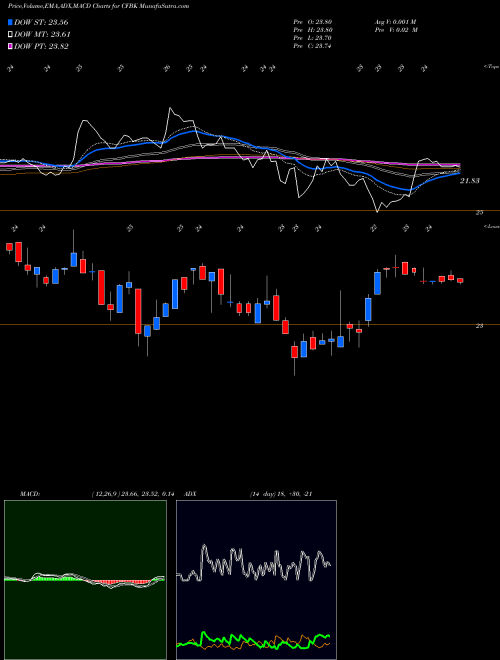Select the 'DOW PT: 23.82' legend text
This screenshot has width=500, height=660.
(x=41, y=46)
